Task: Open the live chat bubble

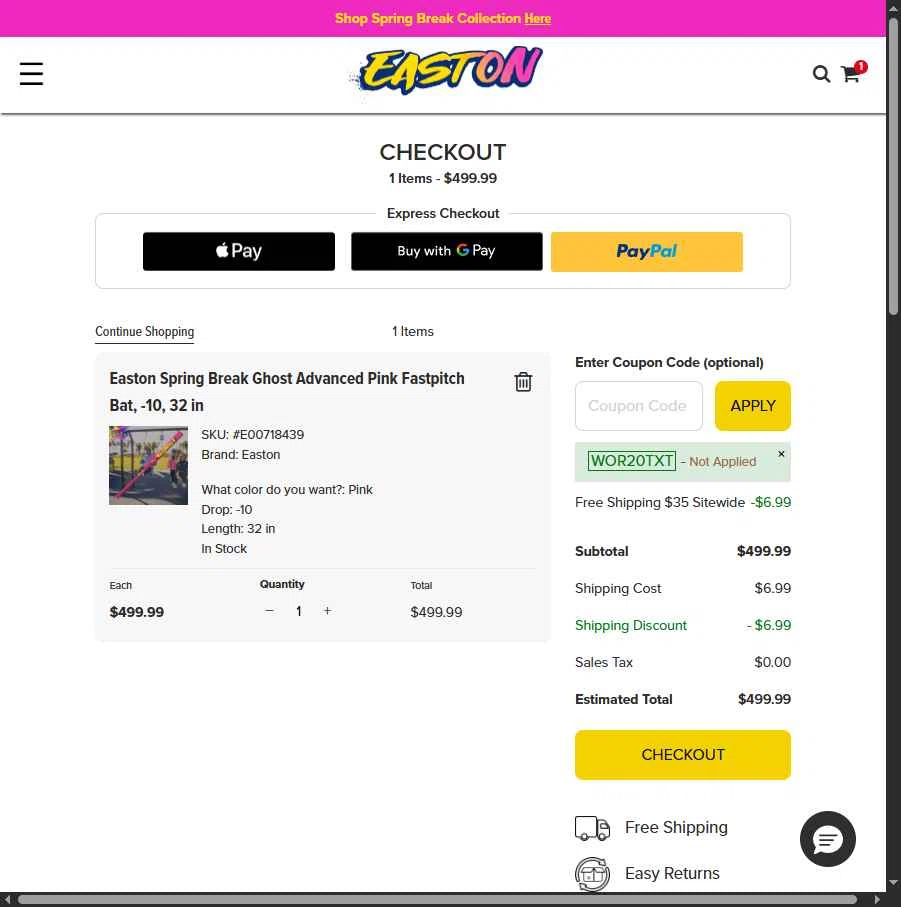Action: 828,839
